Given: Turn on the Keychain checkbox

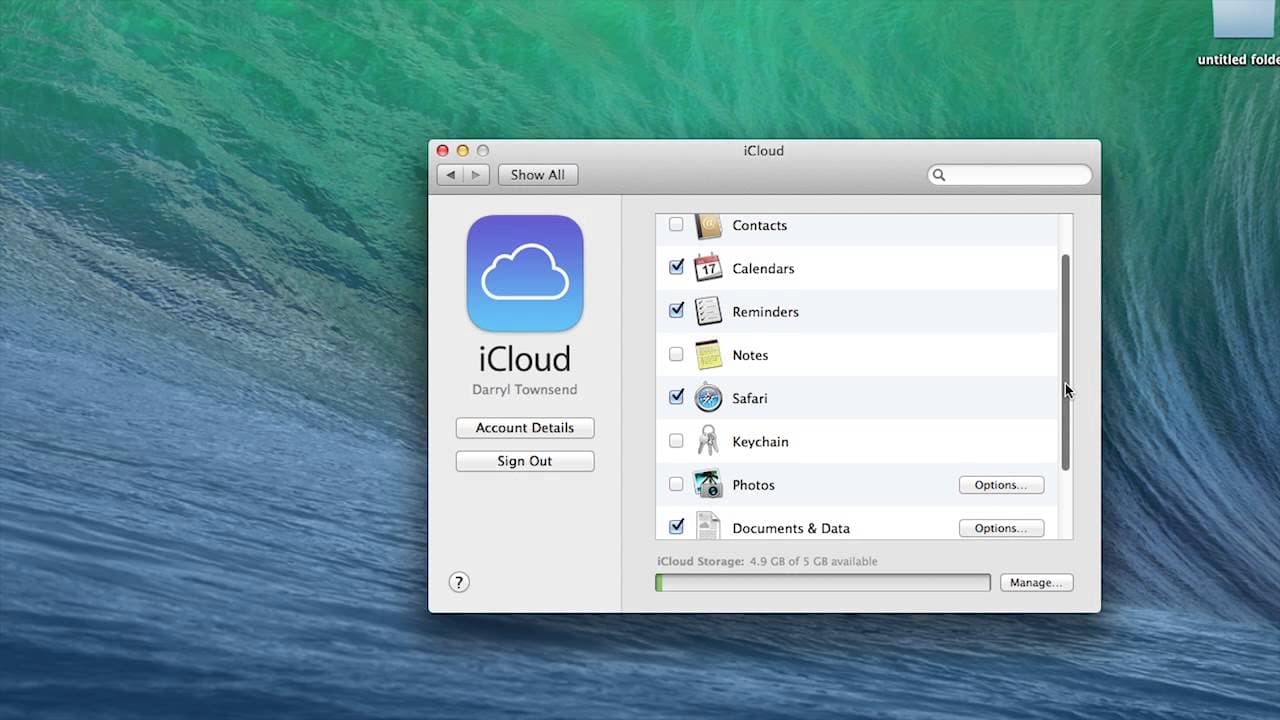Looking at the screenshot, I should pos(676,441).
